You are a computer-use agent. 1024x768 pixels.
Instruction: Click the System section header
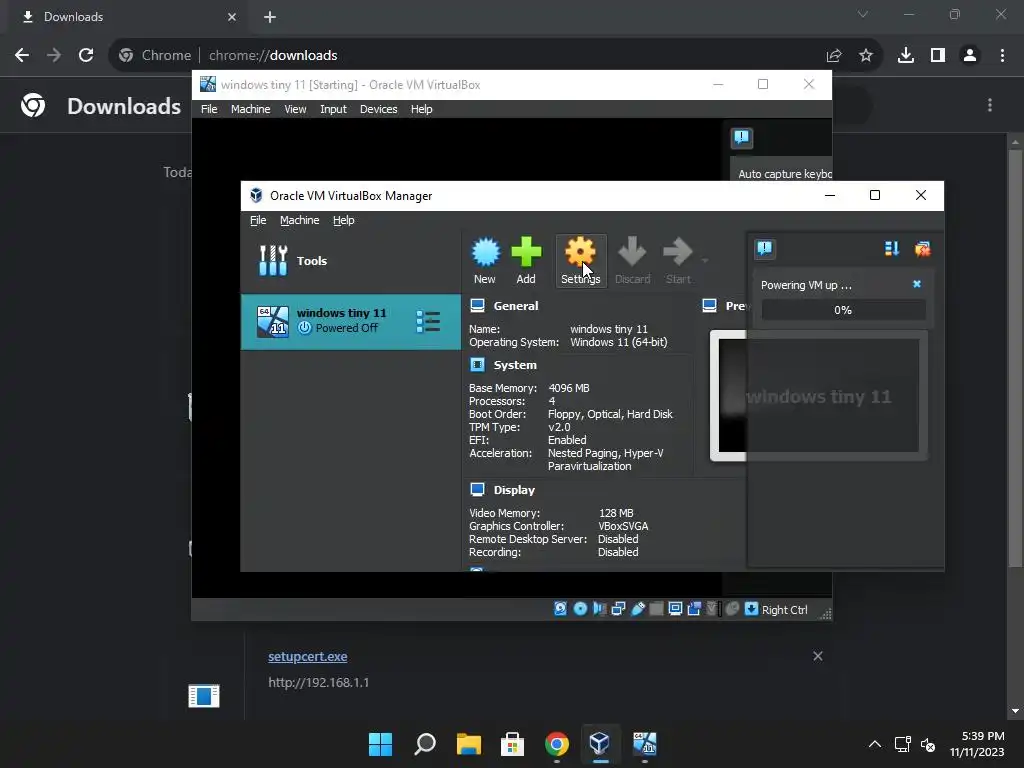[515, 365]
